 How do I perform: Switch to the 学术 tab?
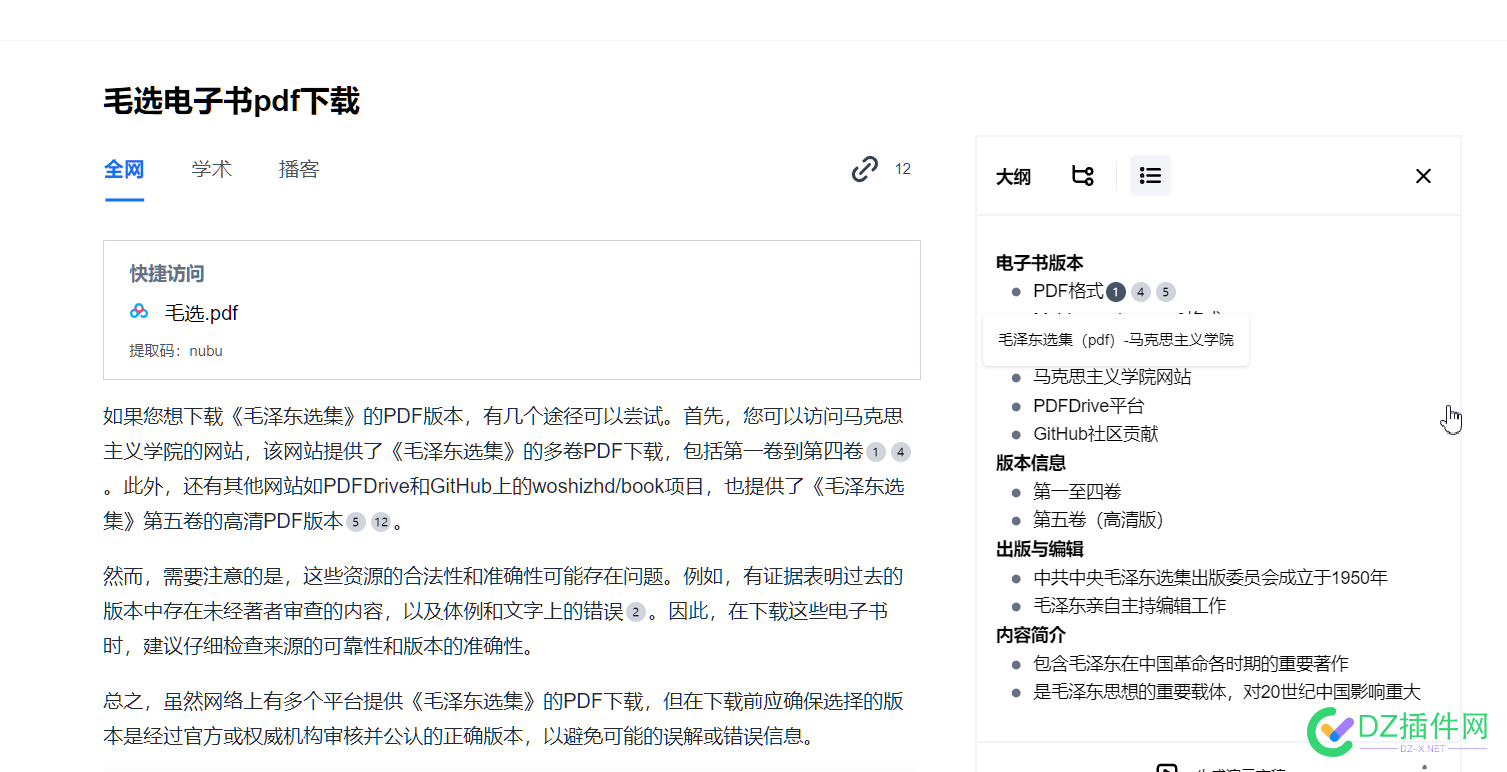pyautogui.click(x=212, y=170)
